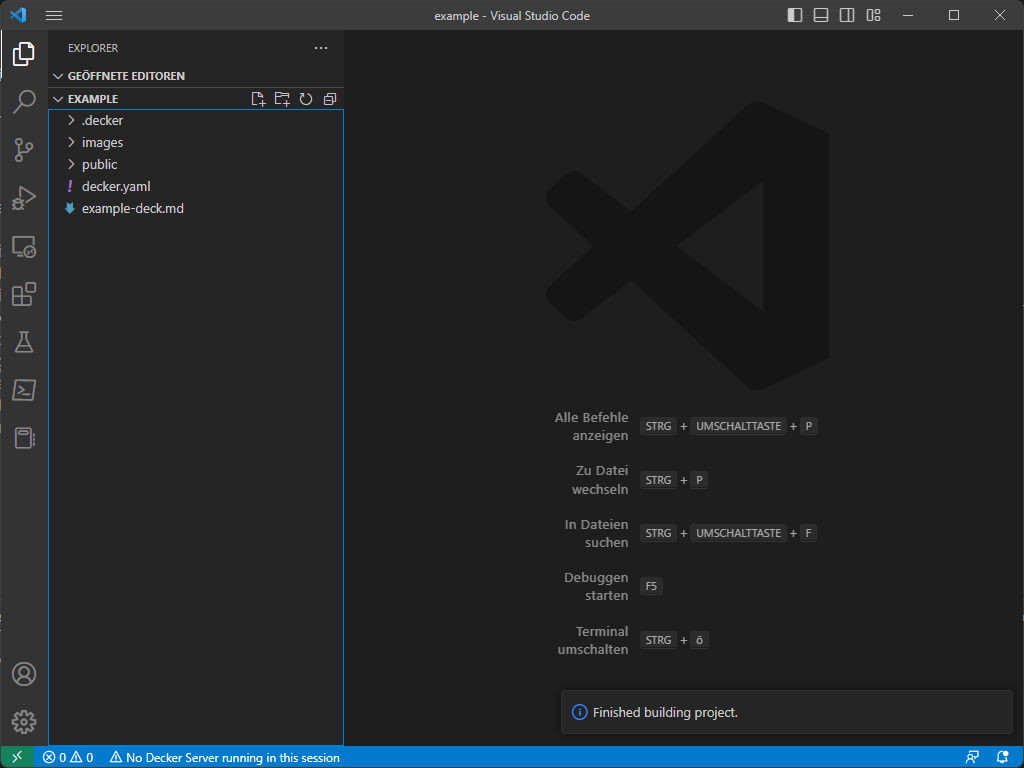Click the Accounts icon above Settings
The image size is (1024, 768).
tap(24, 674)
